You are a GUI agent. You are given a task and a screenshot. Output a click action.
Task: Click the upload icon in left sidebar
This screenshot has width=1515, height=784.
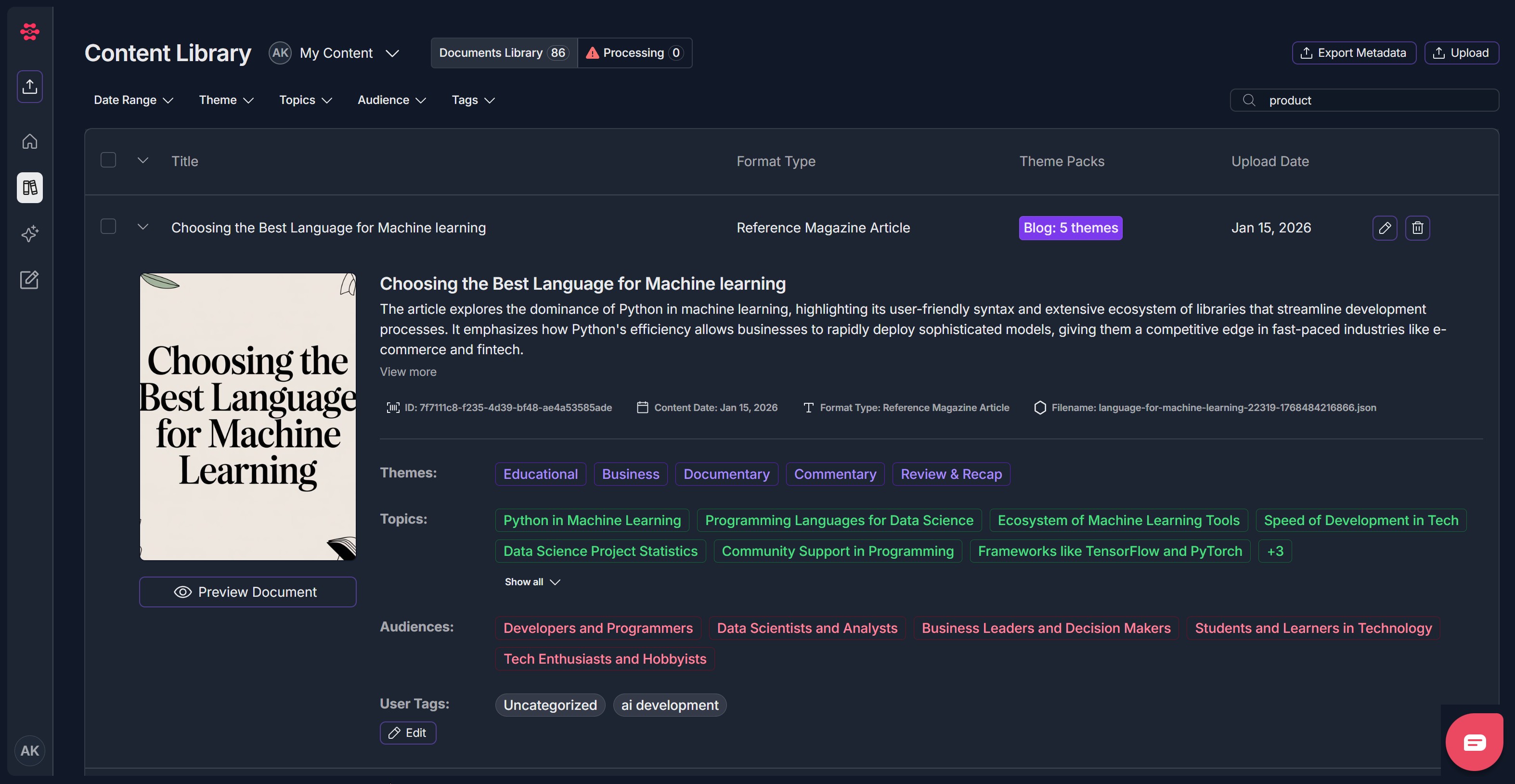pos(29,87)
